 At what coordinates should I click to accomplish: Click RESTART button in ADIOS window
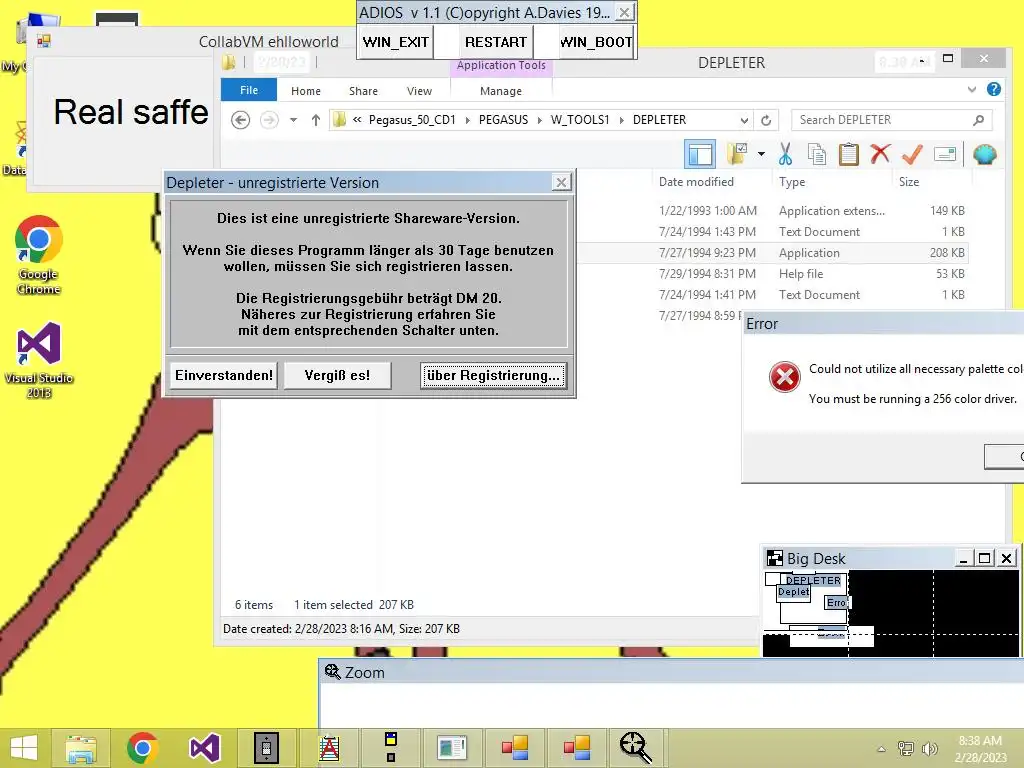point(496,42)
